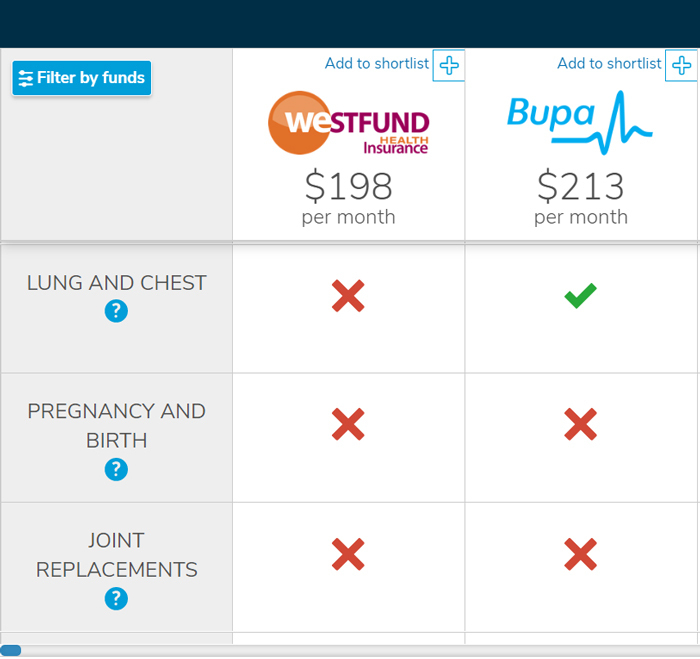The height and width of the screenshot is (659, 700).
Task: Click Bupa's red cross for Pregnancy and Birth
Action: coord(580,425)
